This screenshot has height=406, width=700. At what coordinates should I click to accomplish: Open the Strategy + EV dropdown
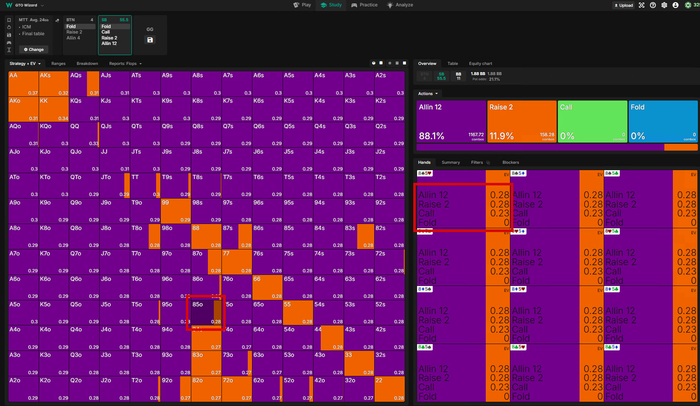[25, 63]
